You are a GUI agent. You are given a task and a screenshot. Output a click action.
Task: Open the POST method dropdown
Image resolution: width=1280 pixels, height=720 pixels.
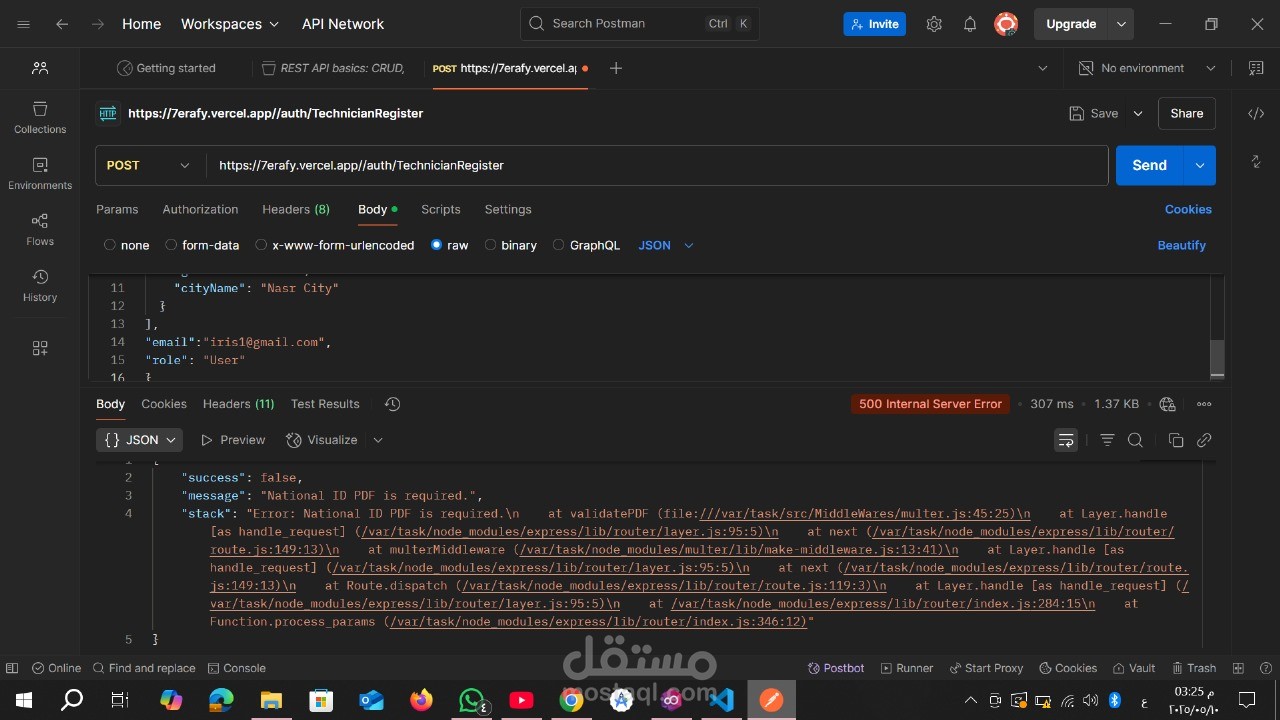(x=148, y=165)
